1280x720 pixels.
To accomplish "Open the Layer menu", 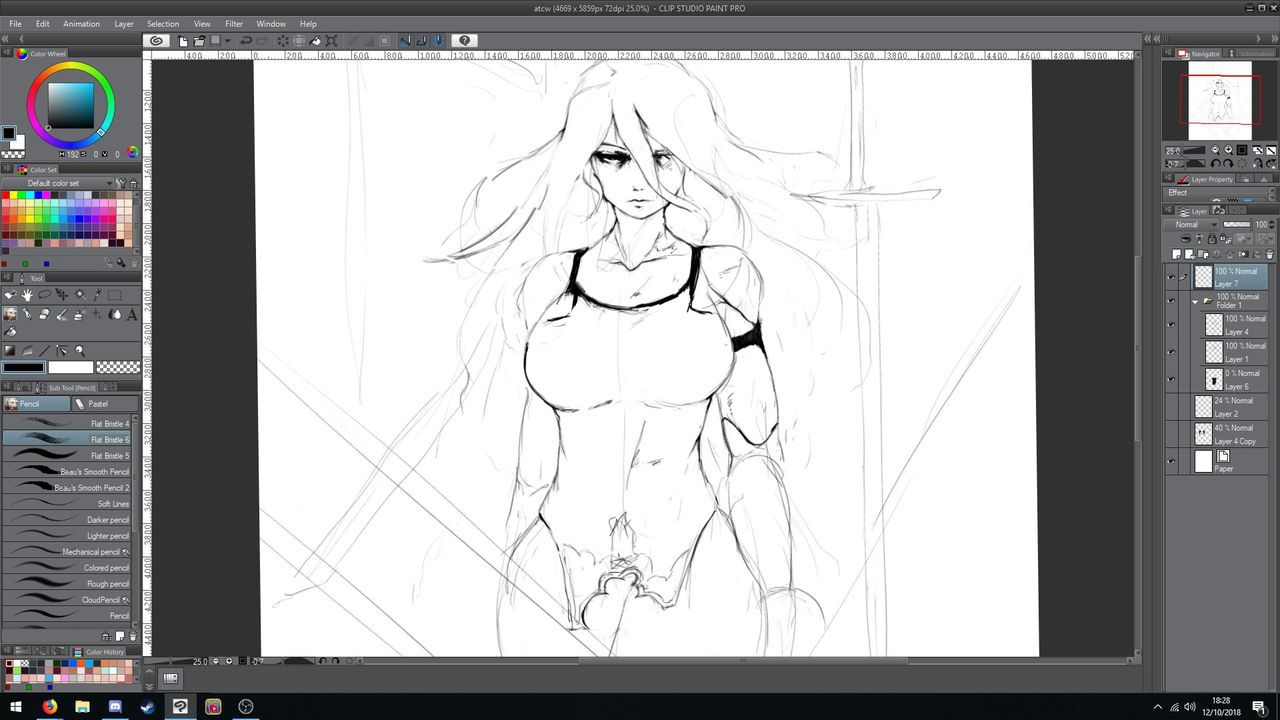I will click(124, 24).
